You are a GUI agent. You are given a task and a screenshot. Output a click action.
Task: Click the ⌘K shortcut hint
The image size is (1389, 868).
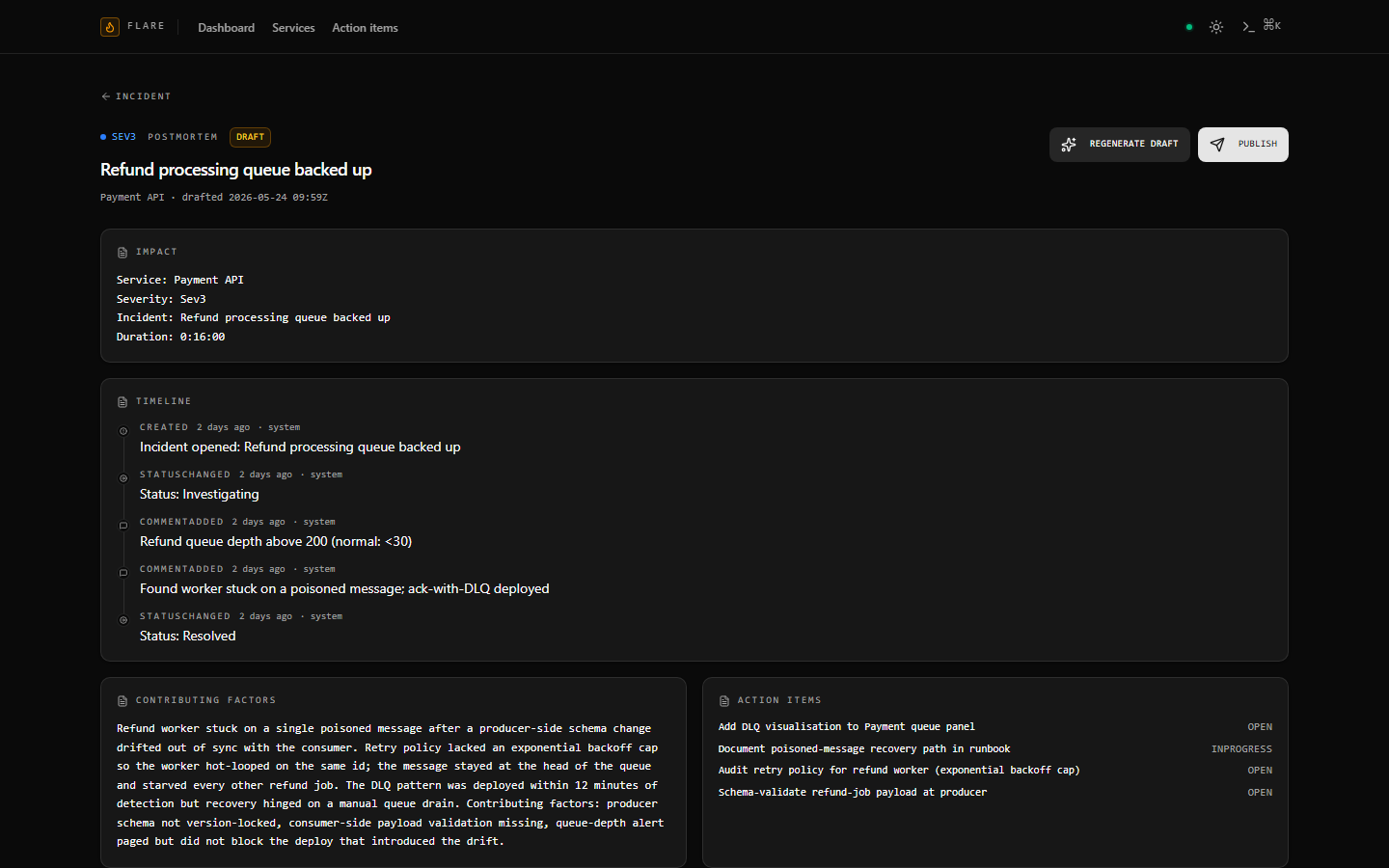pyautogui.click(x=1272, y=25)
